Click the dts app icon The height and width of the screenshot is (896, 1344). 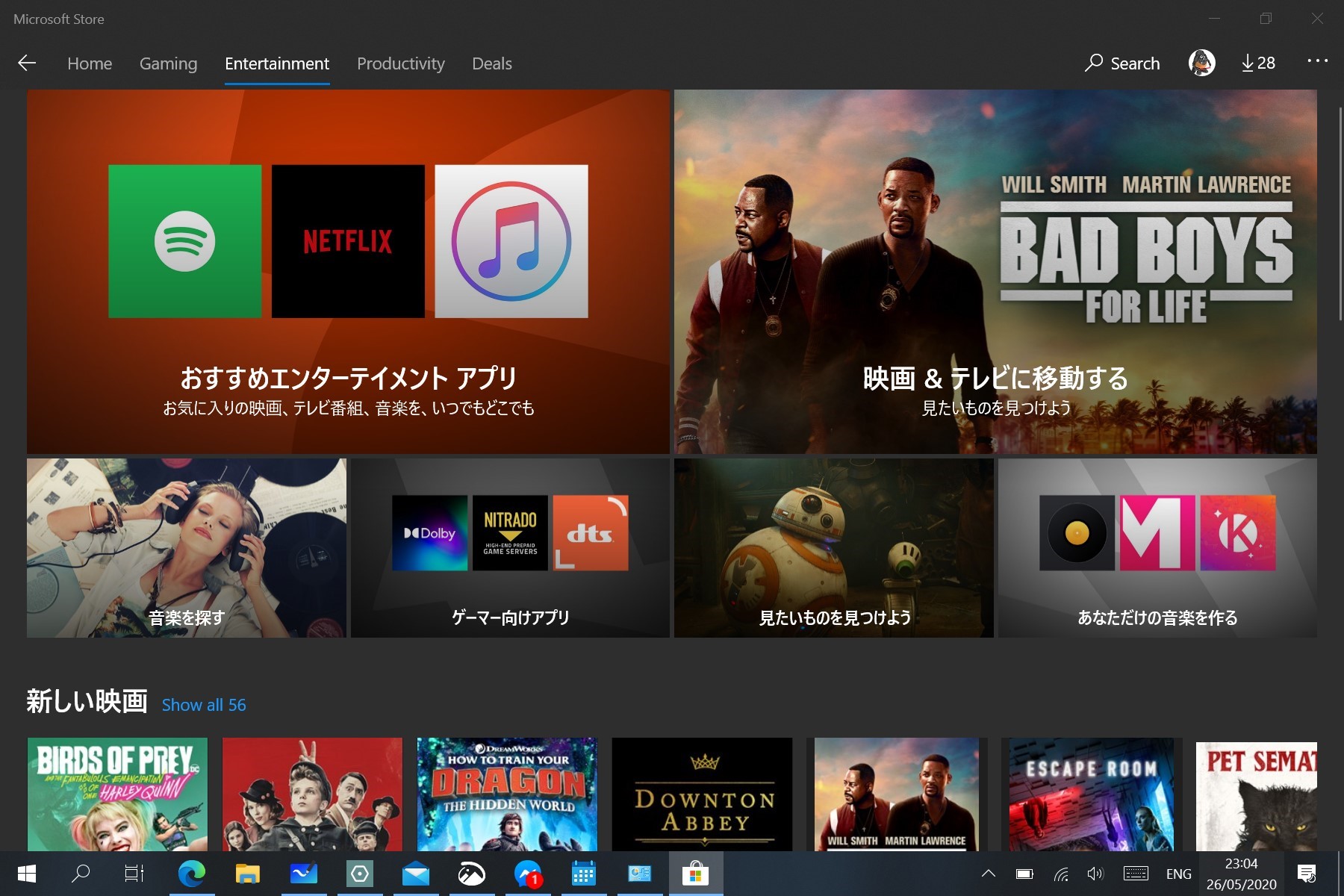pos(591,533)
